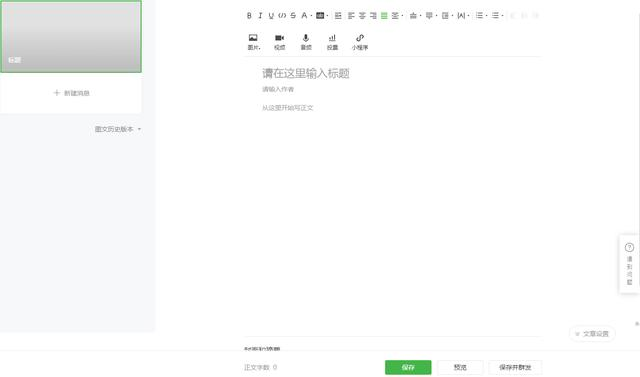Viewport: 640px width, 377px height.
Task: Click the background highlight color icon
Action: coord(320,16)
